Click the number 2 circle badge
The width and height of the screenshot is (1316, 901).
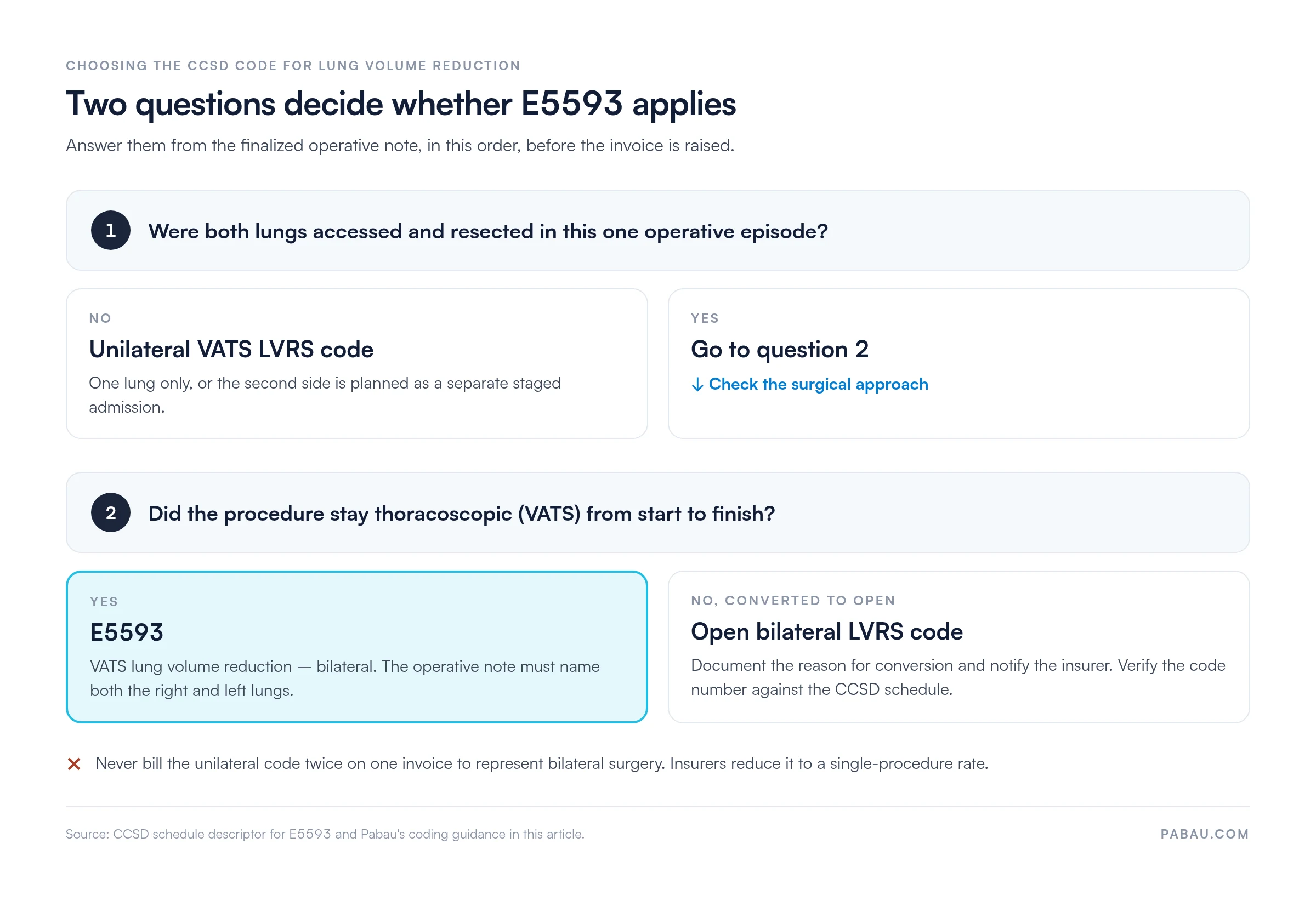point(110,513)
